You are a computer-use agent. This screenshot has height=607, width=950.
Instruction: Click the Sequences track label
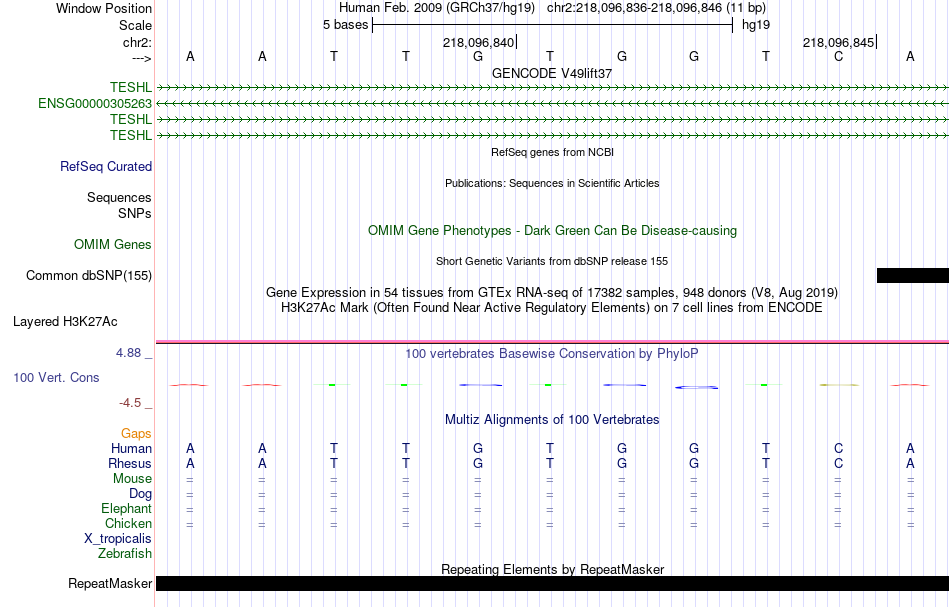click(x=119, y=197)
